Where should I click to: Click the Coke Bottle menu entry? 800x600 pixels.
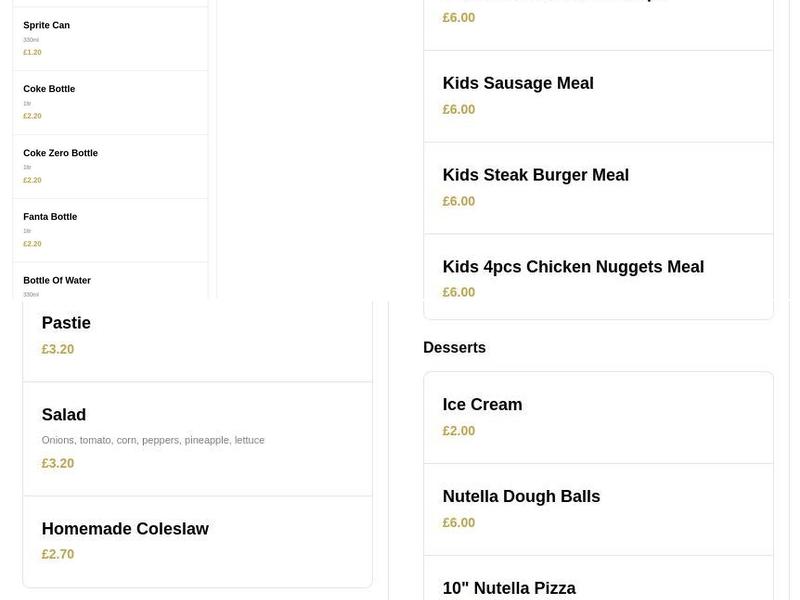point(48,89)
